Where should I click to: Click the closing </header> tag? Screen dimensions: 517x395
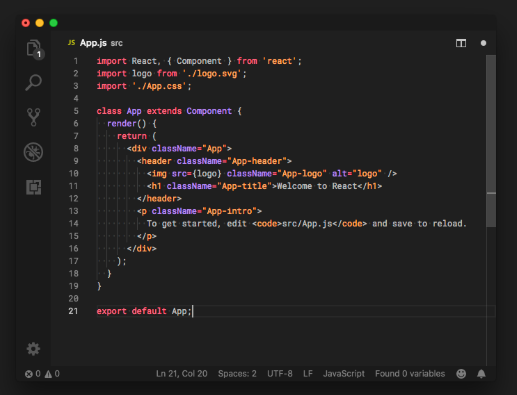click(159, 199)
